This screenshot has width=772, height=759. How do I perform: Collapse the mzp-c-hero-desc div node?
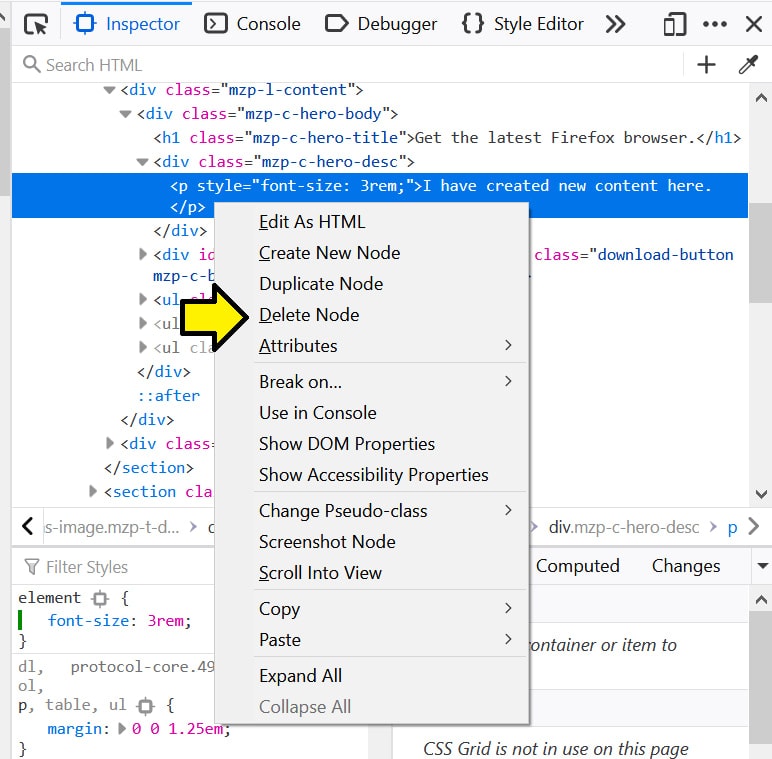point(142,162)
